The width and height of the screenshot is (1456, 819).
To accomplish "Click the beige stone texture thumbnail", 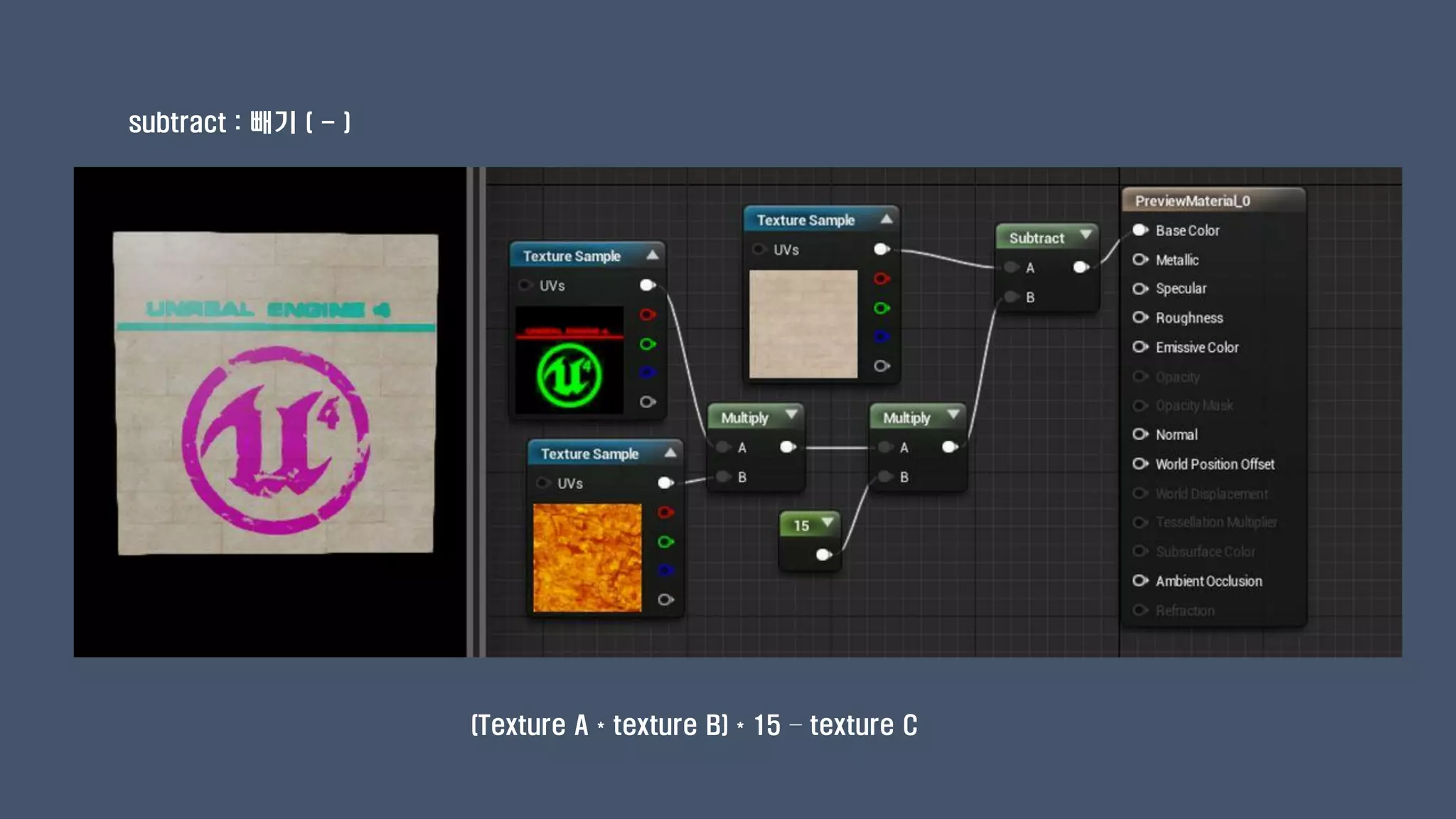I will click(803, 323).
